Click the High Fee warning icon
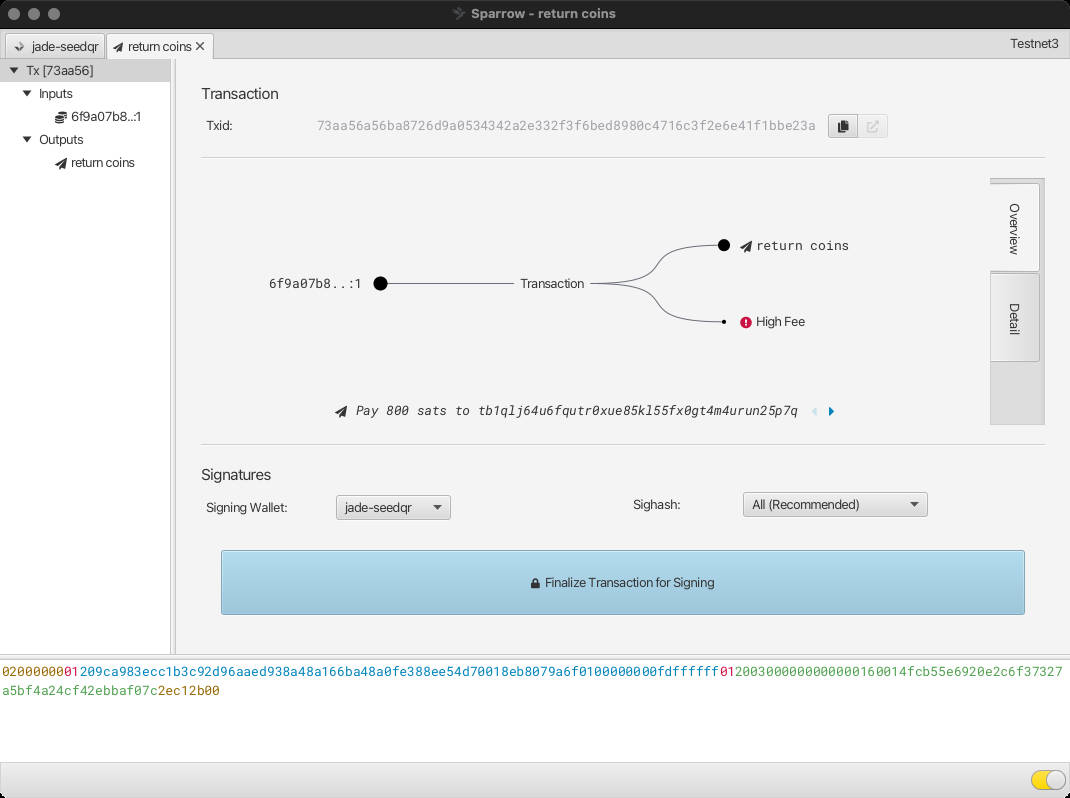Image resolution: width=1070 pixels, height=798 pixels. click(x=746, y=322)
